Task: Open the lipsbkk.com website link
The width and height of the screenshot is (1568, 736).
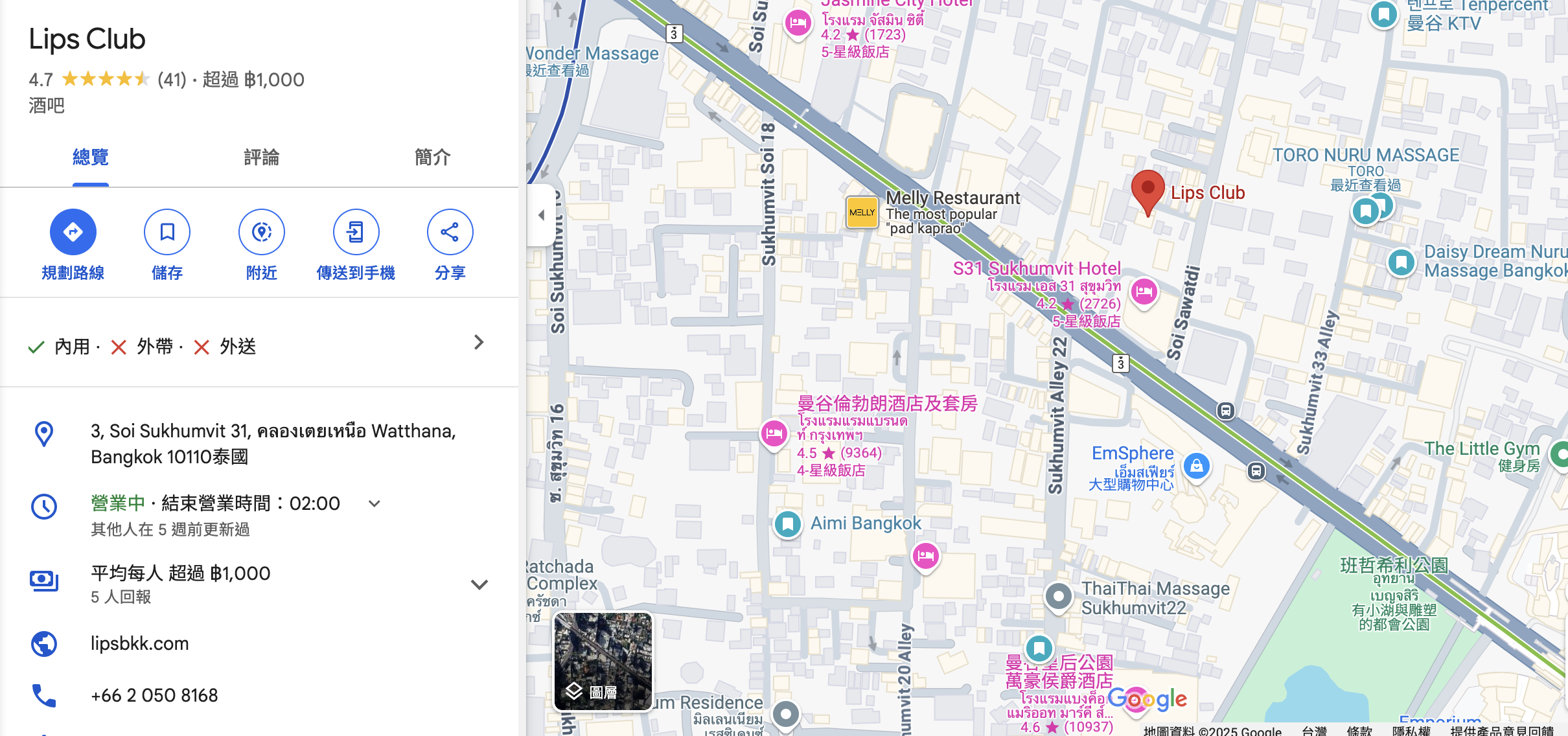Action: pos(140,643)
